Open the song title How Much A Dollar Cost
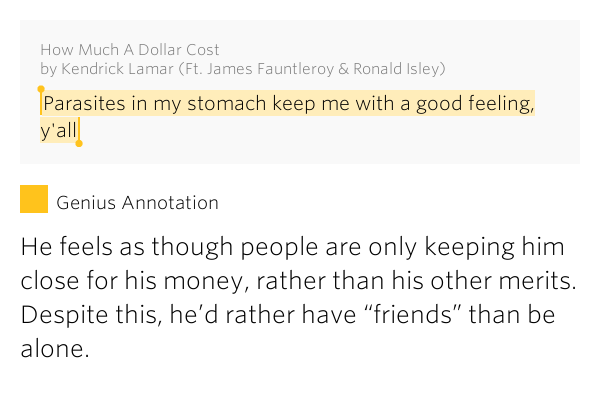Viewport: 600px width, 401px height. [130, 50]
